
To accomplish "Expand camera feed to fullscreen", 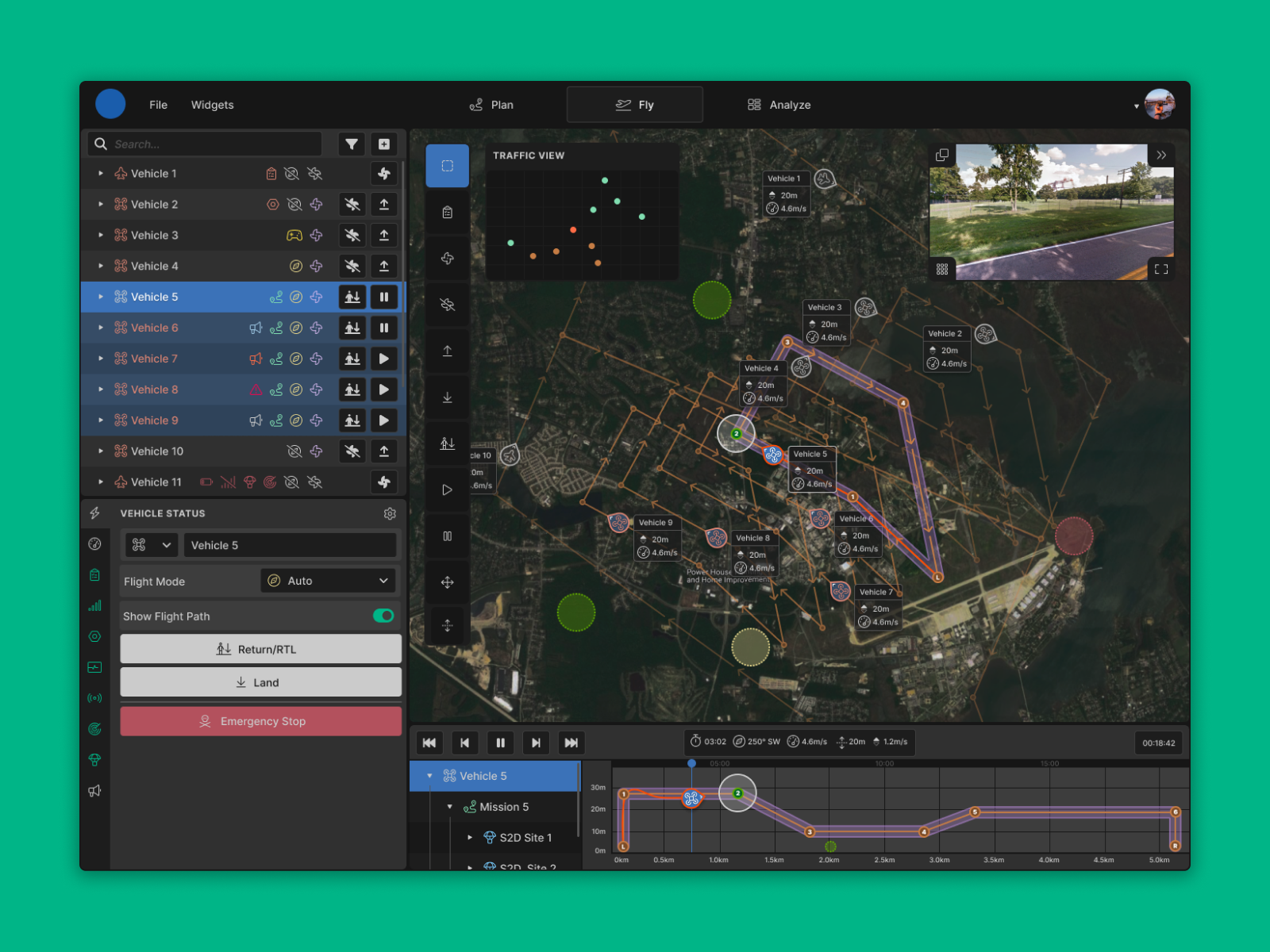I will pyautogui.click(x=1160, y=269).
